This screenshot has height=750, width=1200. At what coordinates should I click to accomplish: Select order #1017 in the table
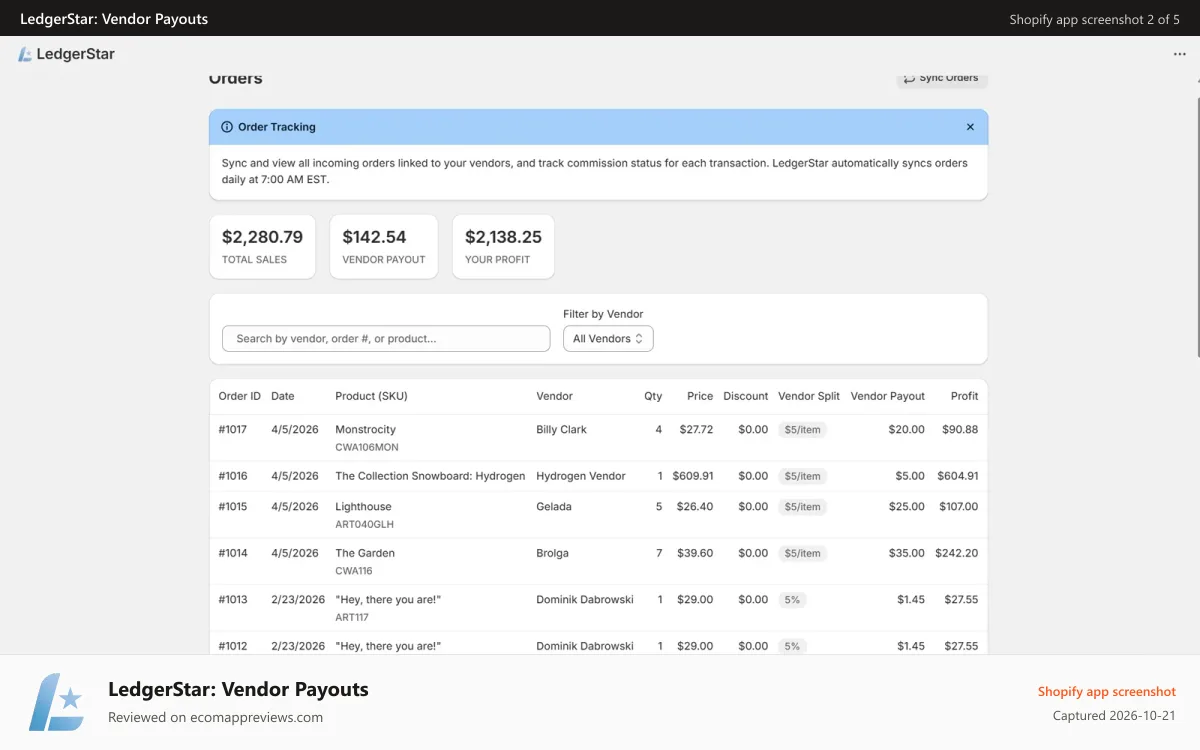[x=598, y=438]
